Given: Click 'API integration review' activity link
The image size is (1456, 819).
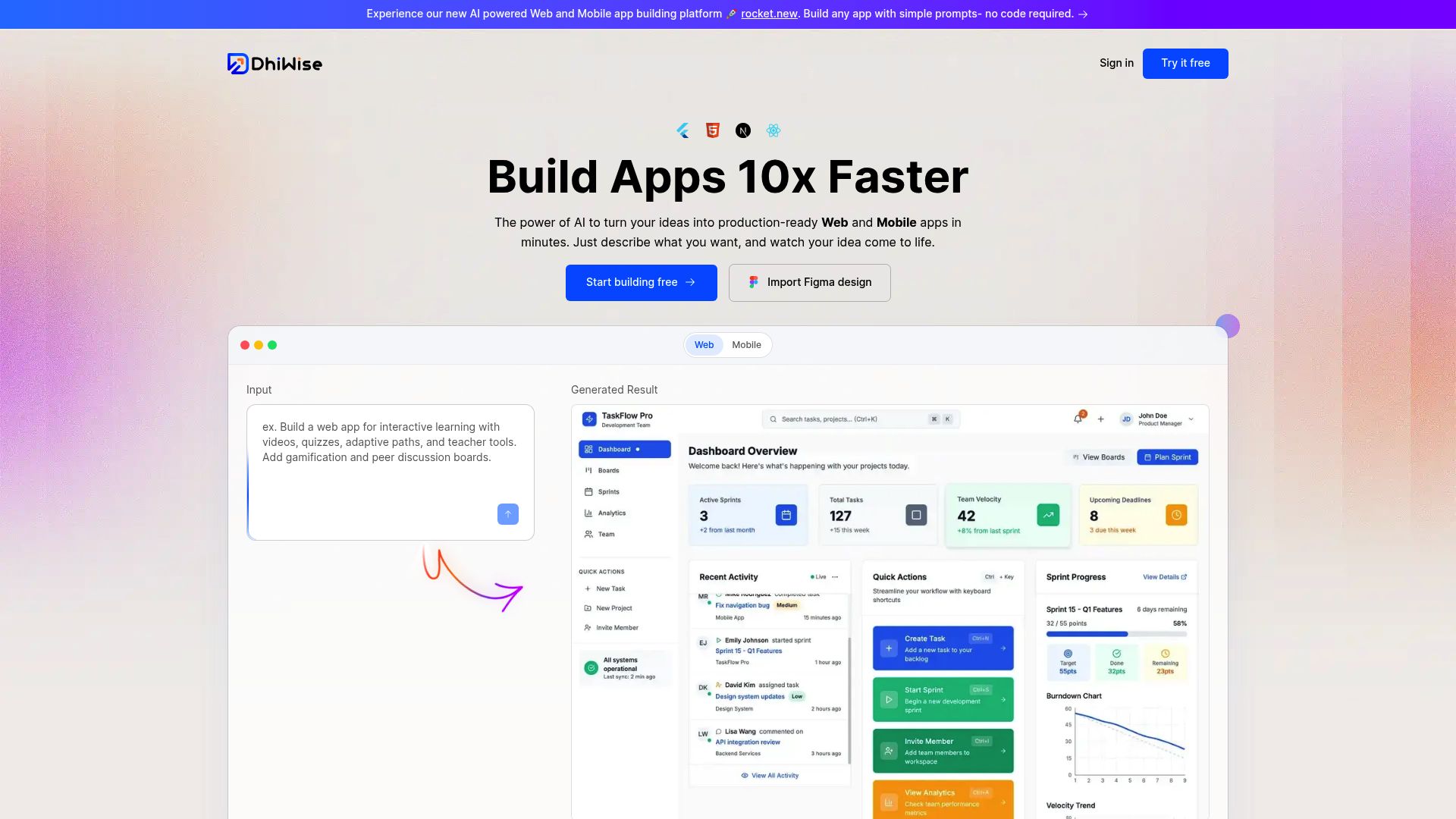Looking at the screenshot, I should tap(747, 742).
